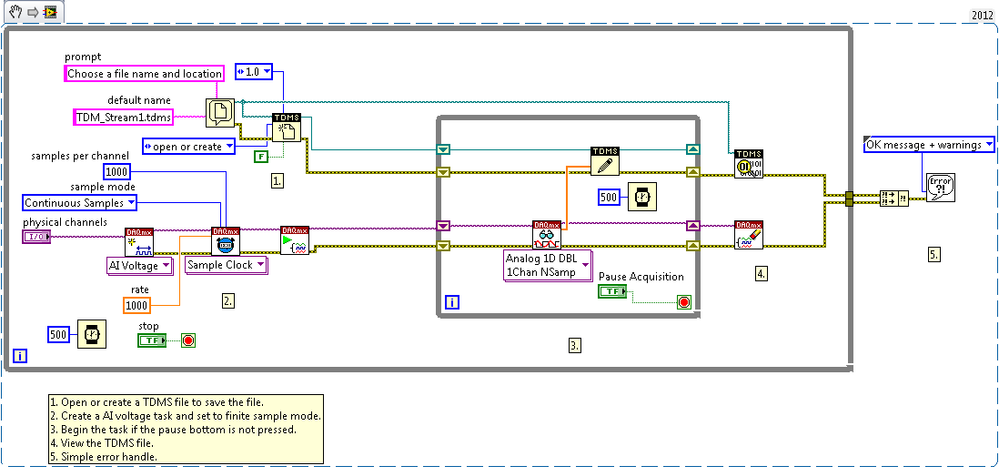Screen dimensions: 999x468
Task: Select the DAQmx Start Task VI icon
Action: [x=295, y=241]
